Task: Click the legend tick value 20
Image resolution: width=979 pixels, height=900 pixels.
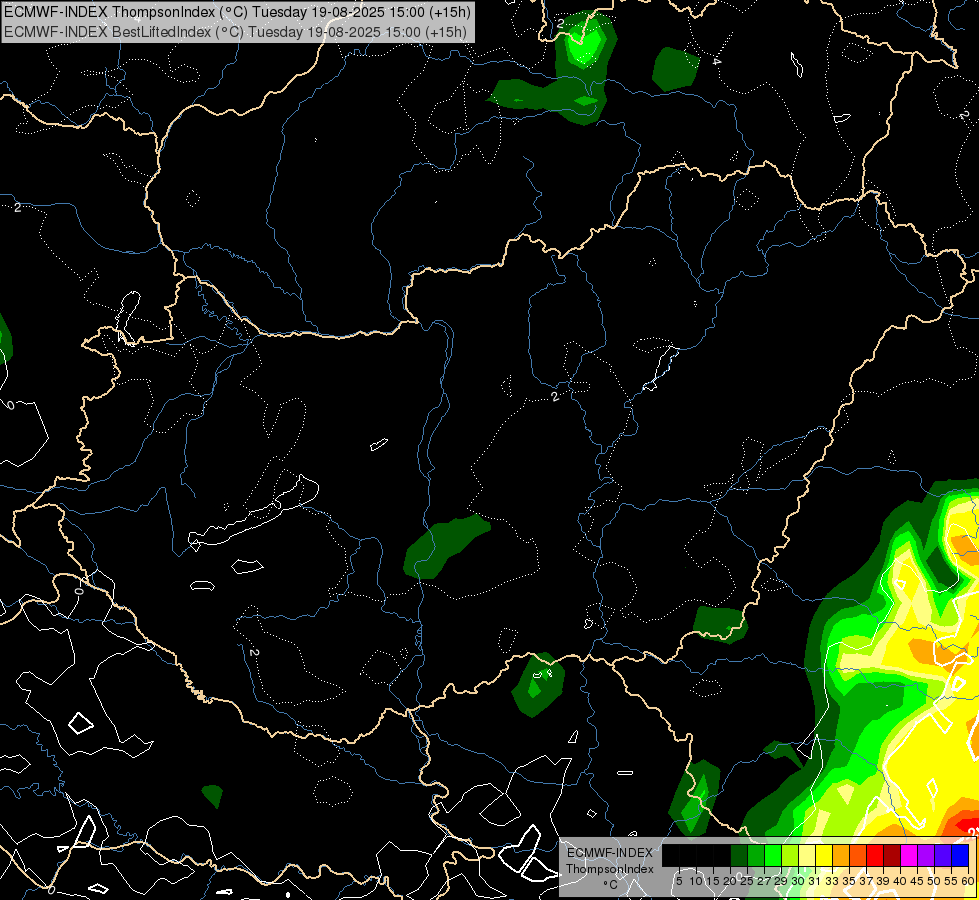Action: [730, 881]
